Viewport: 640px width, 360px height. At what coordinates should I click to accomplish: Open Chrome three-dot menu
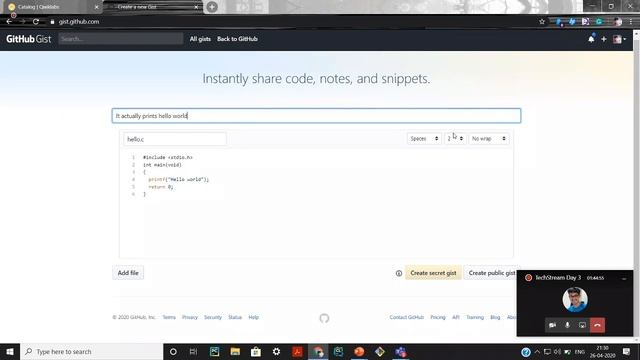click(631, 22)
